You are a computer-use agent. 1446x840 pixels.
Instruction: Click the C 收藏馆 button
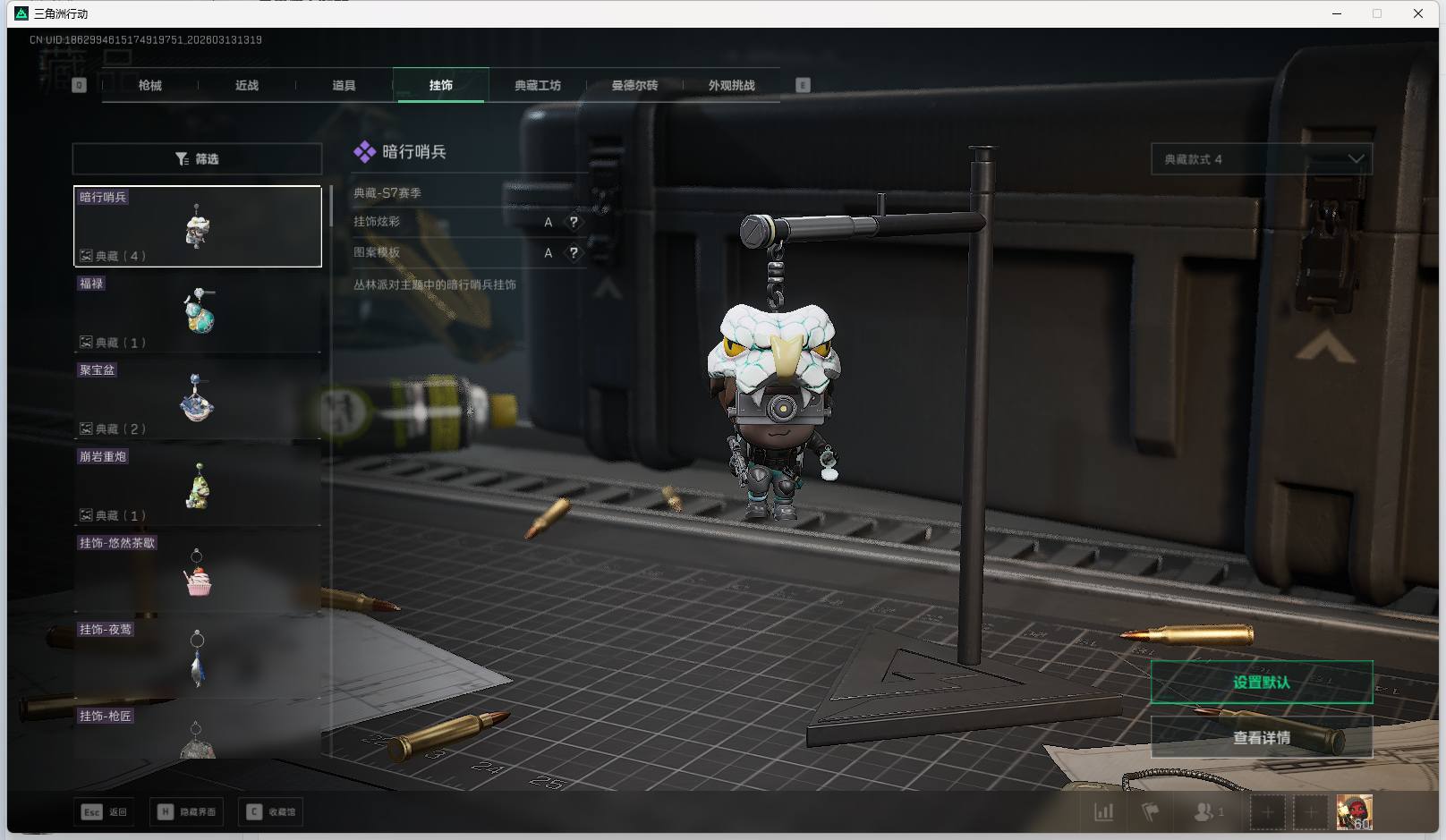272,812
